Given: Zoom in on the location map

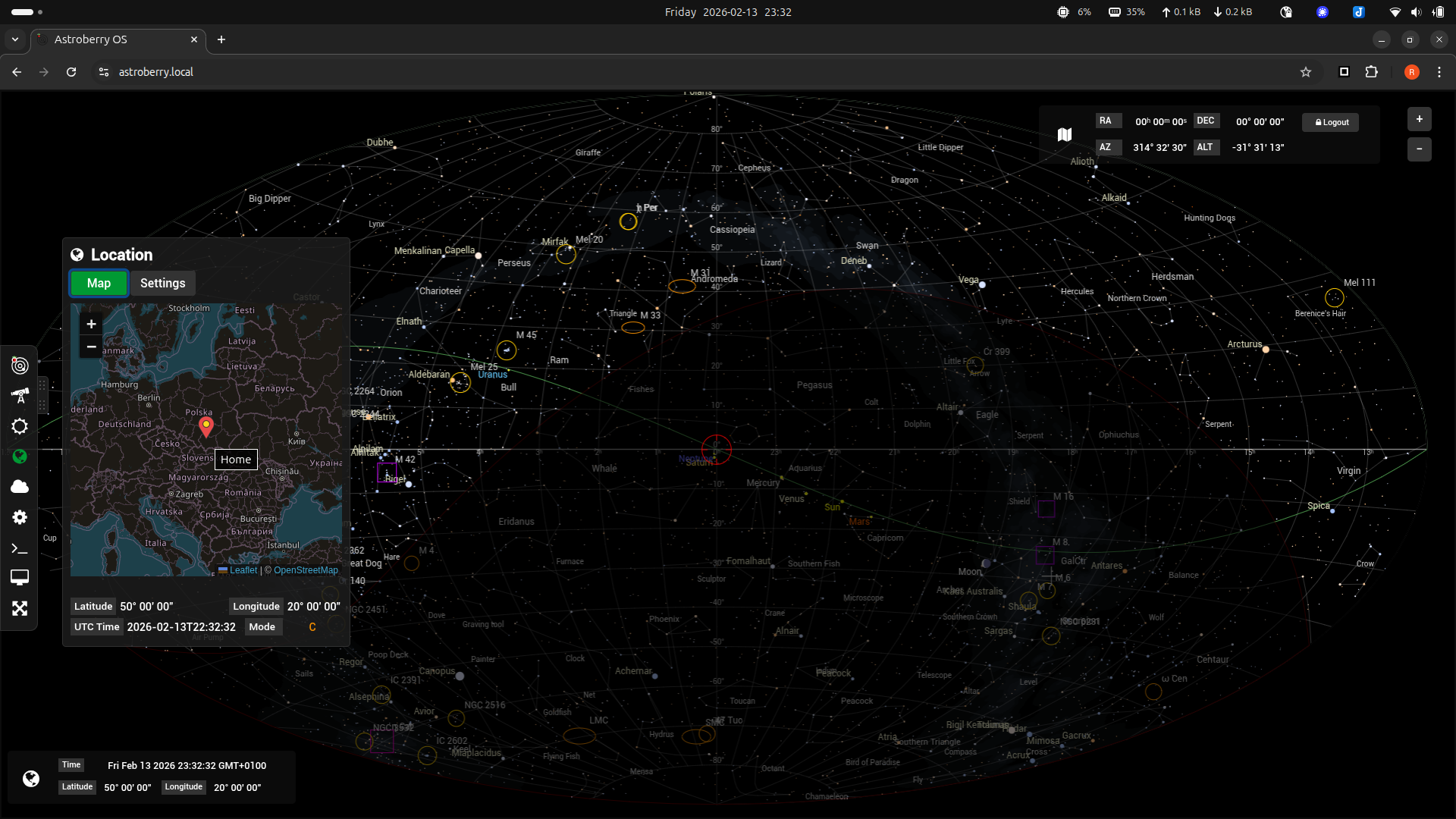Looking at the screenshot, I should (x=91, y=325).
